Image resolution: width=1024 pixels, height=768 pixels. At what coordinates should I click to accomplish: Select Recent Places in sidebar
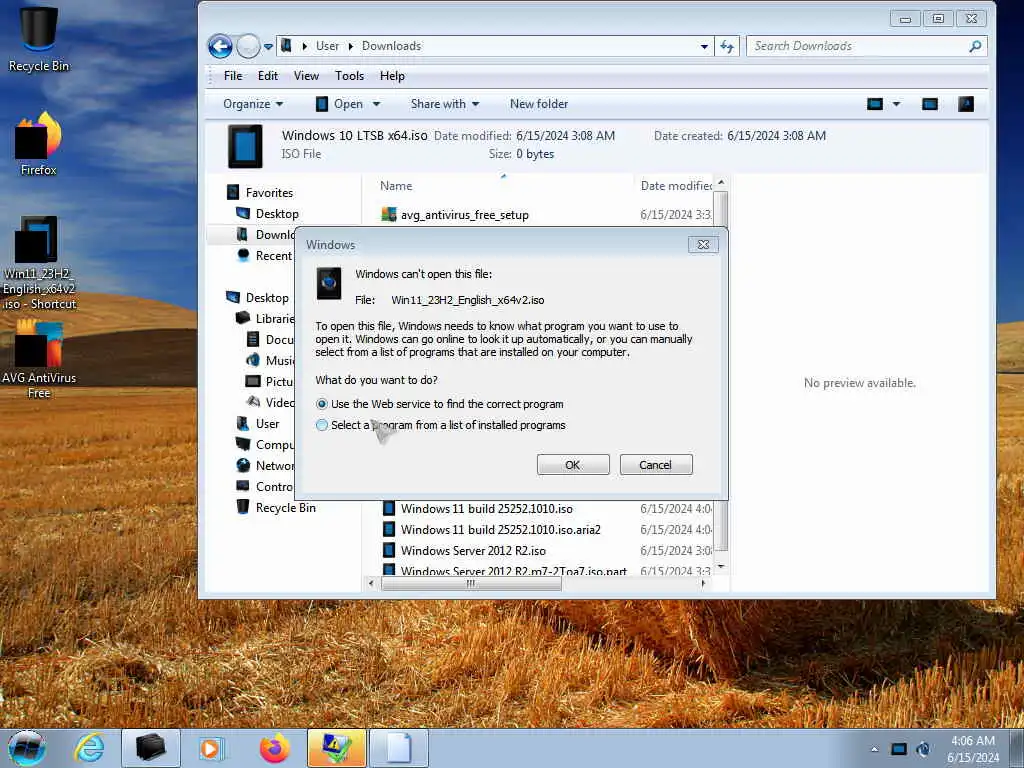click(264, 255)
